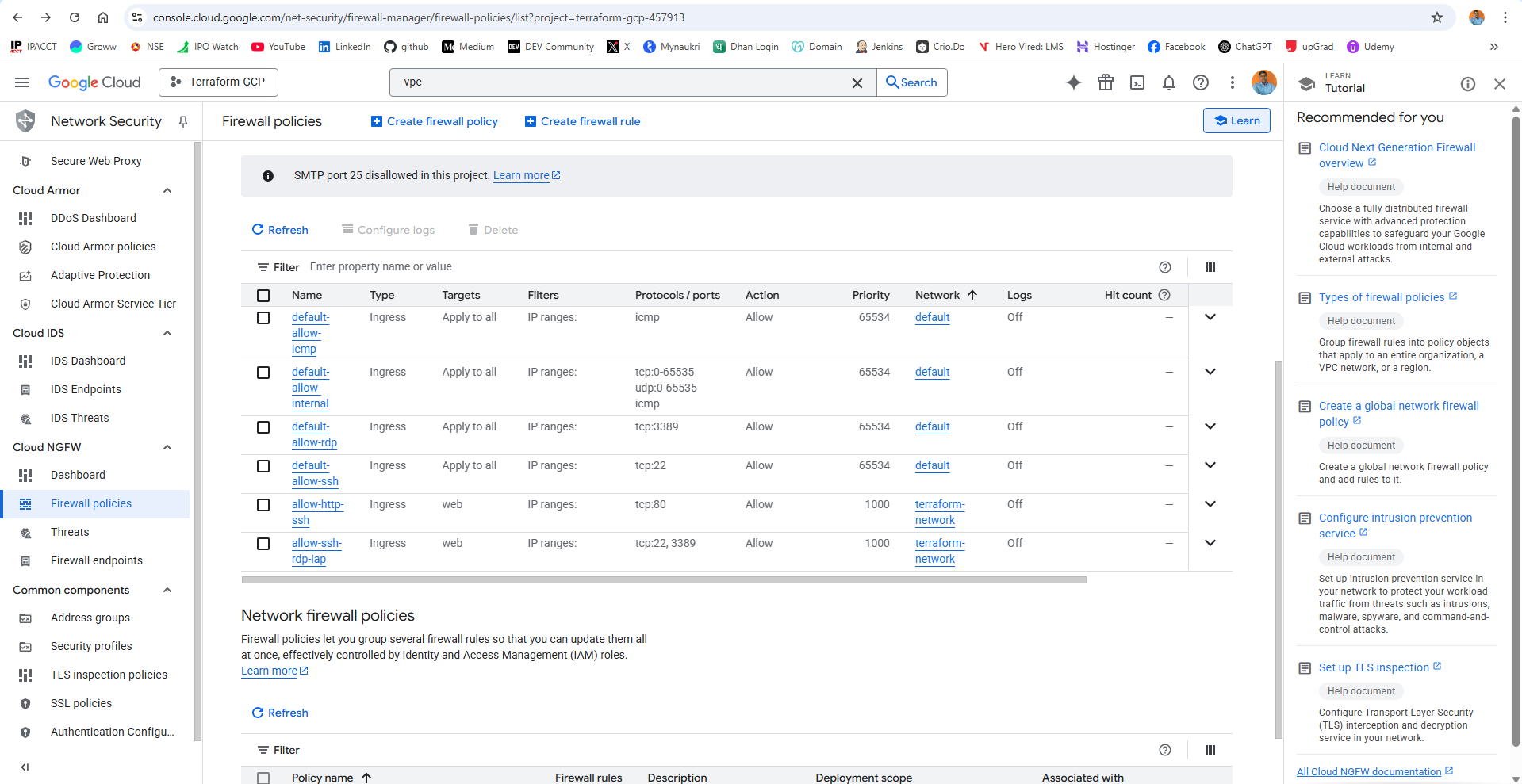Sort by Network column header

pyautogui.click(x=945, y=295)
